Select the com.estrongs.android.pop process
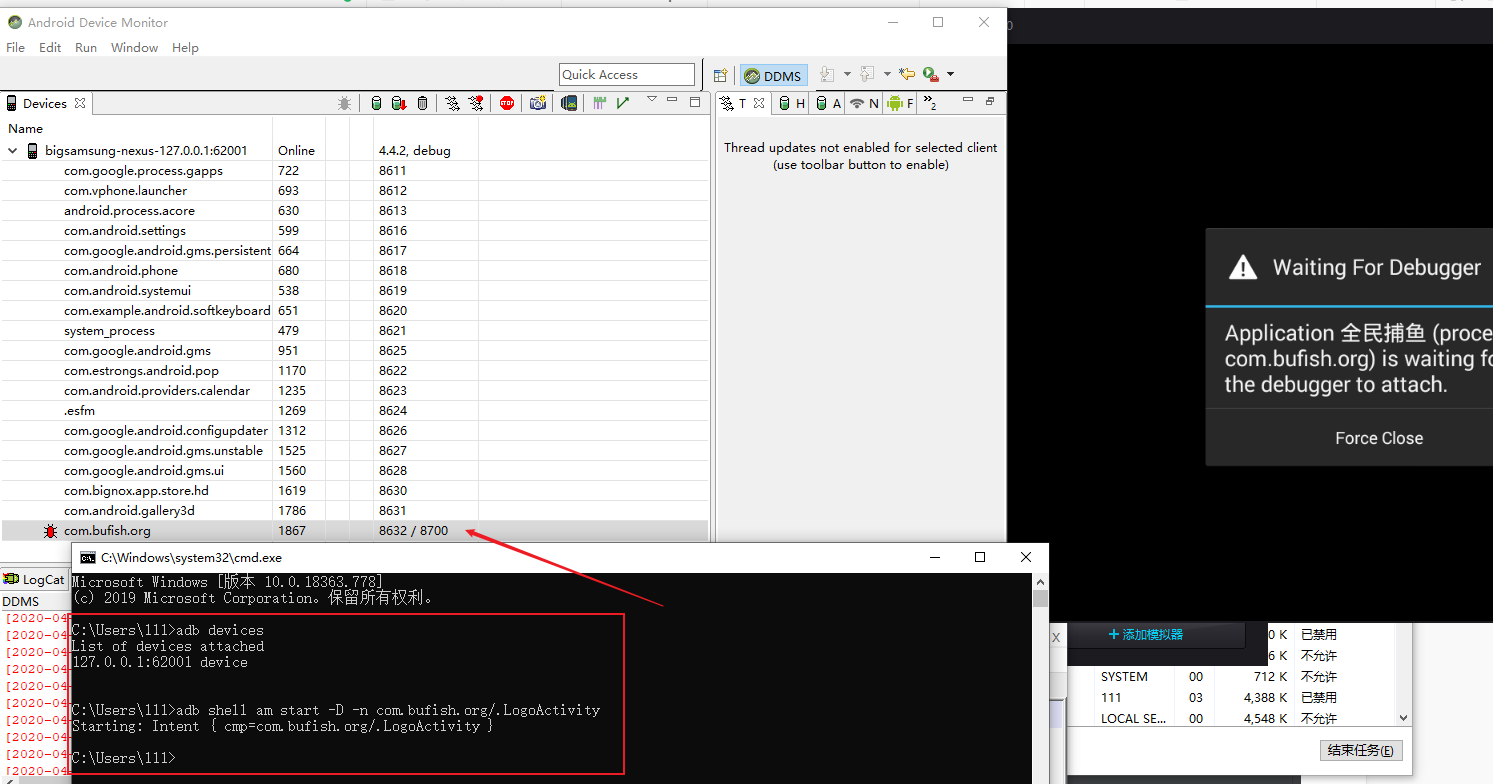 (354, 370)
